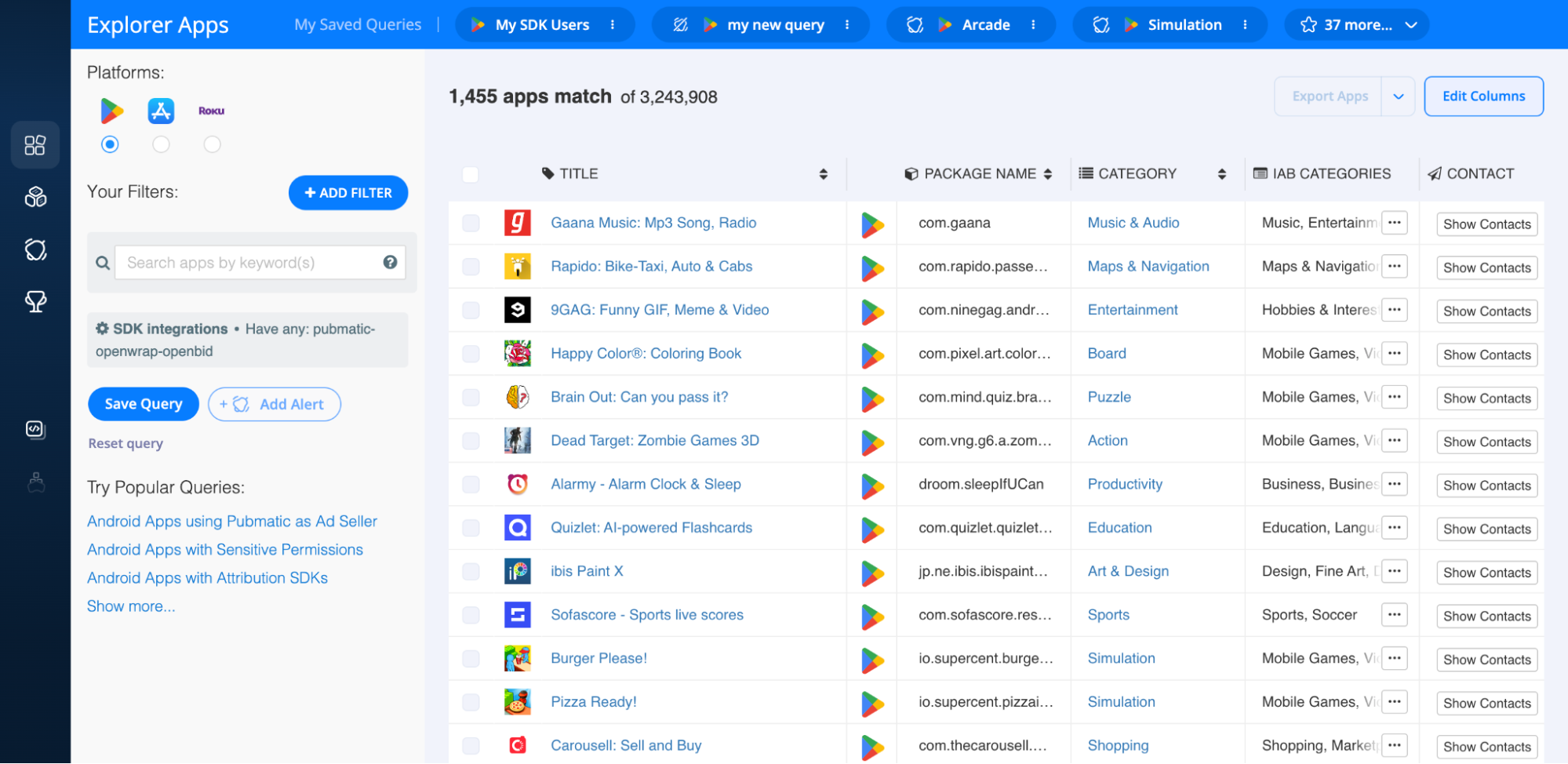1568x764 pixels.
Task: Click Show more popular queries
Action: pos(131,606)
